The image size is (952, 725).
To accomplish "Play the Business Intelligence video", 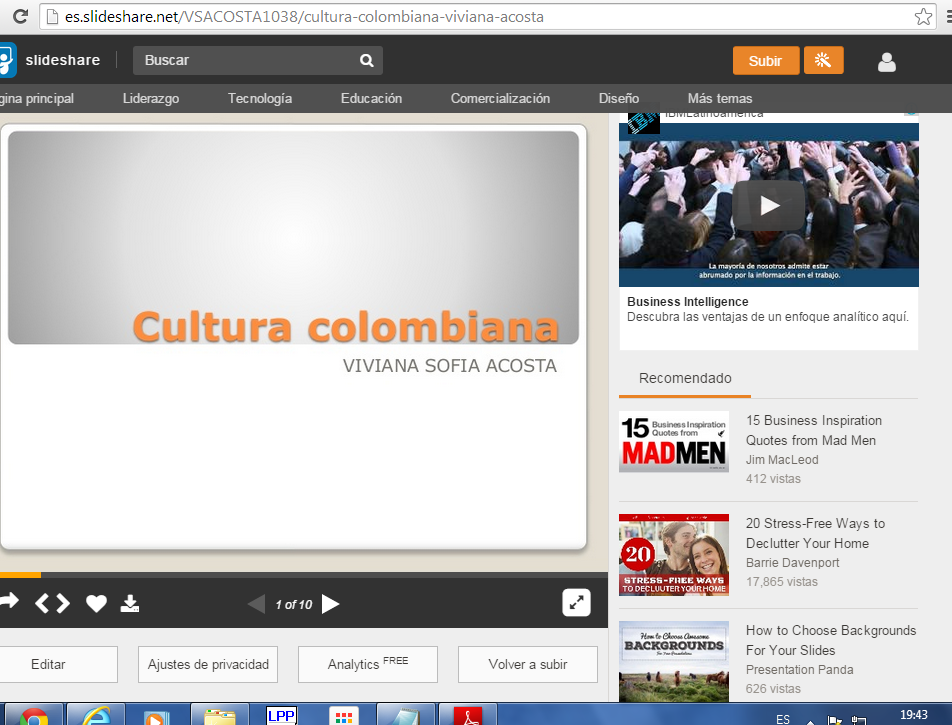I will pyautogui.click(x=768, y=205).
